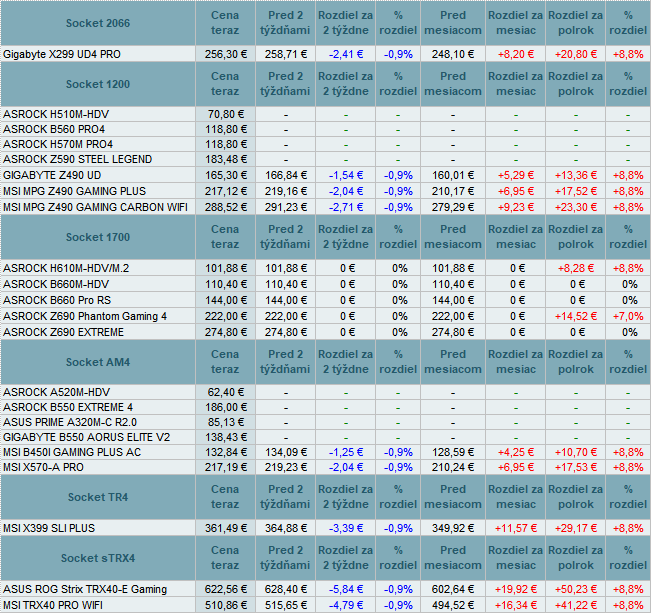The width and height of the screenshot is (651, 613).
Task: Click the 361,49 € price cell
Action: coord(225,528)
